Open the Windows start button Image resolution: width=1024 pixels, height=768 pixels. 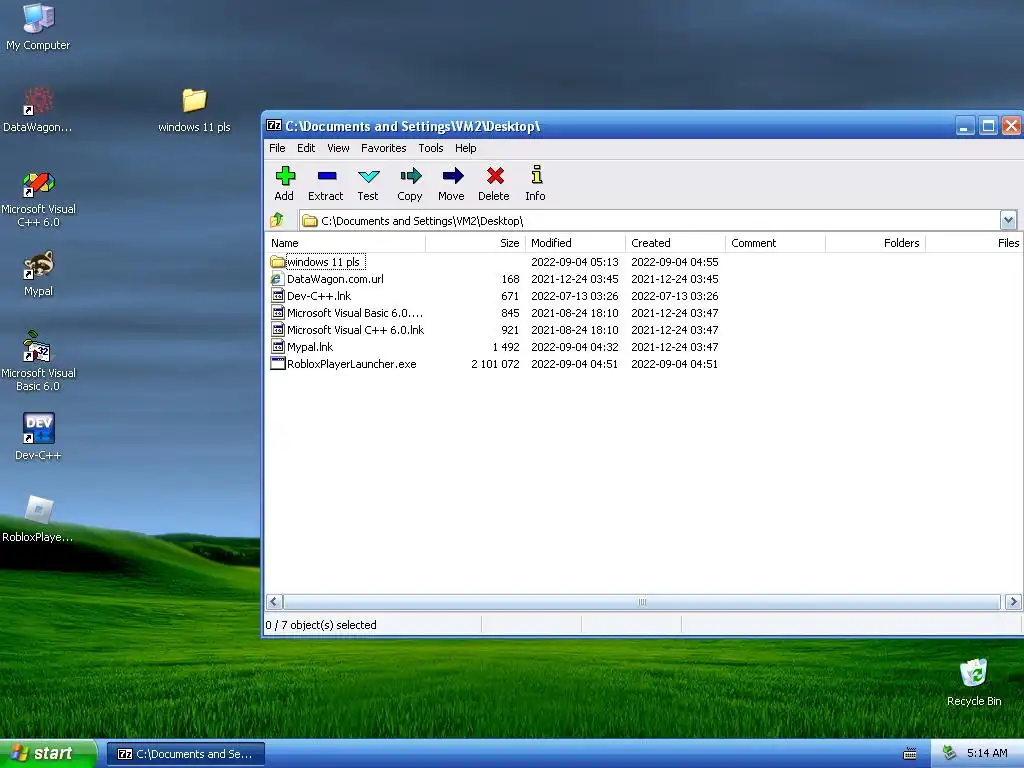[x=48, y=754]
